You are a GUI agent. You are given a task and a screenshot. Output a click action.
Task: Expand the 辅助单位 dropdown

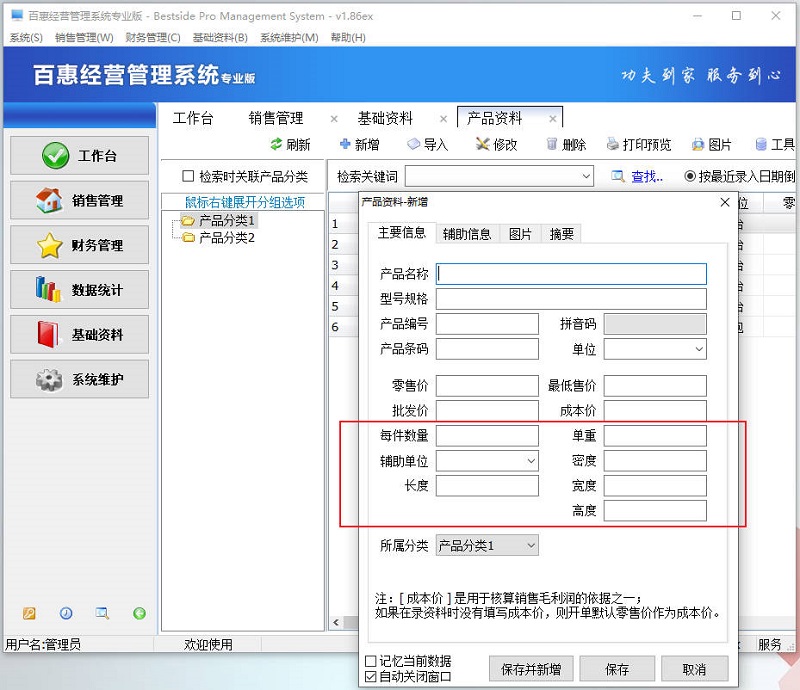(x=532, y=462)
